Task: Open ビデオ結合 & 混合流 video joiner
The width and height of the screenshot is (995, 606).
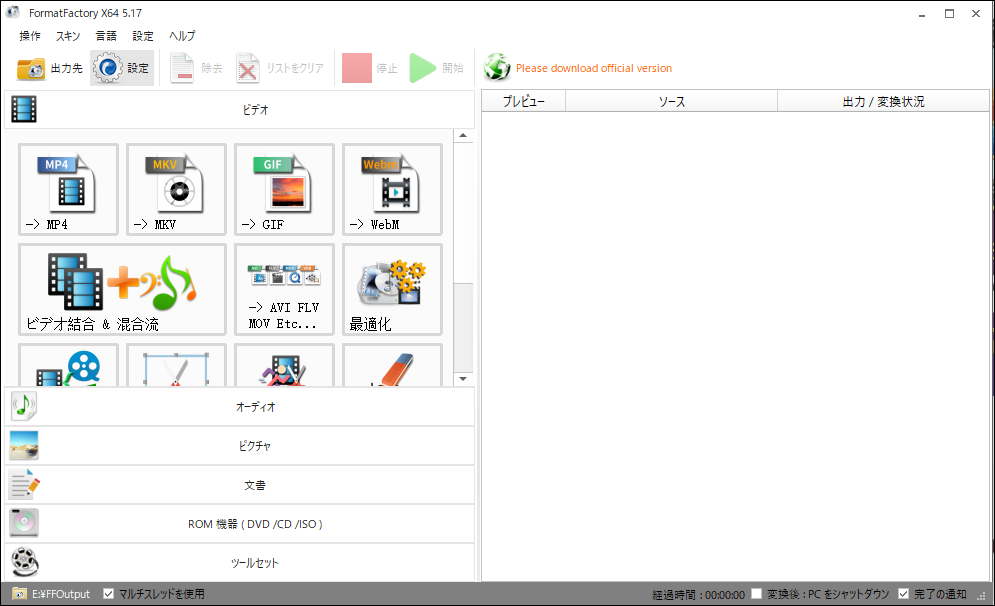Action: click(x=122, y=289)
